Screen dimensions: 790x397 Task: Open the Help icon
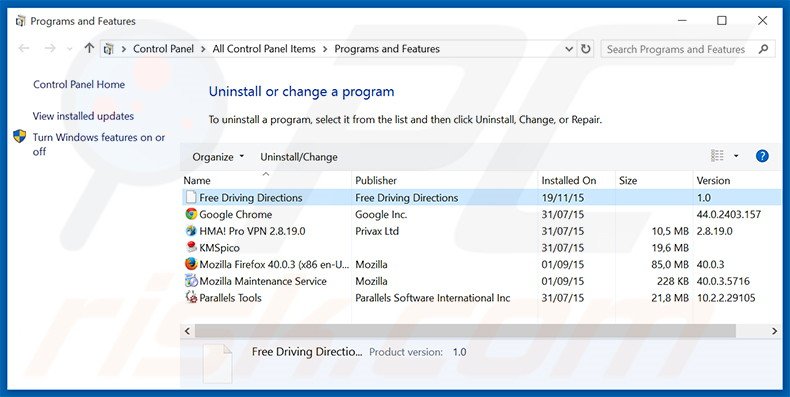tap(762, 156)
